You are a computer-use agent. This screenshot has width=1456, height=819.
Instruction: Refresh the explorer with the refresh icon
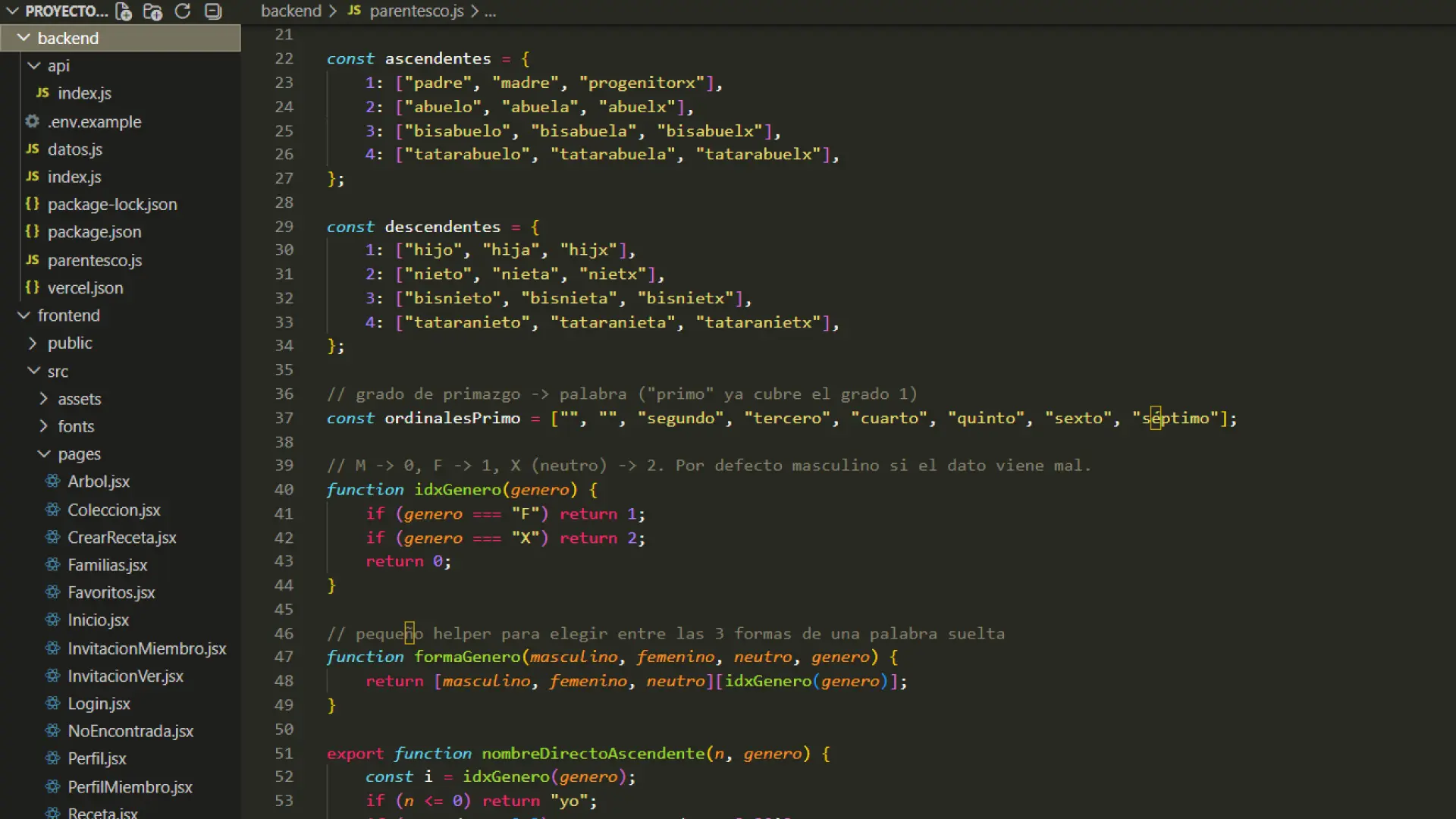[183, 11]
